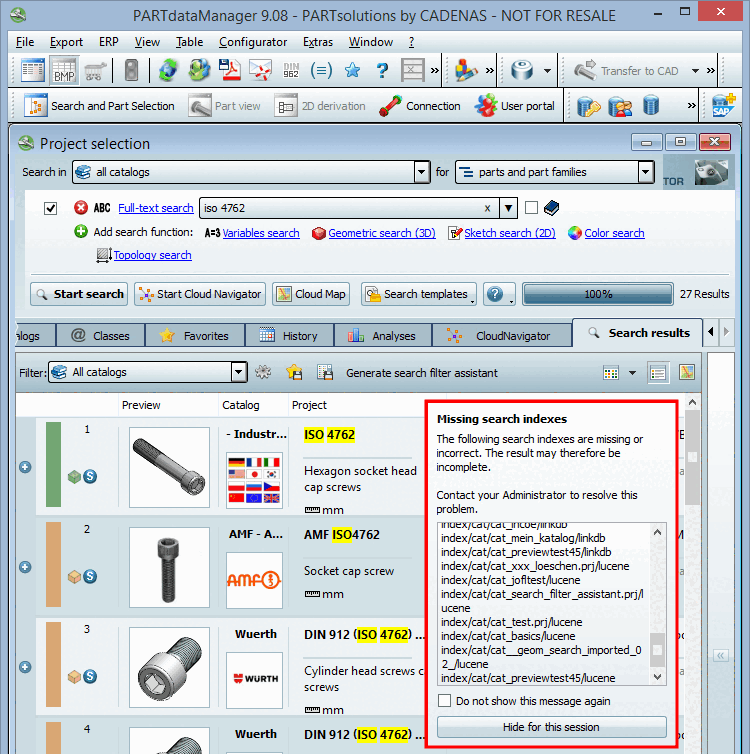Tick the empty checkbox beside search field
Viewport: 750px width, 754px height.
pyautogui.click(x=531, y=208)
